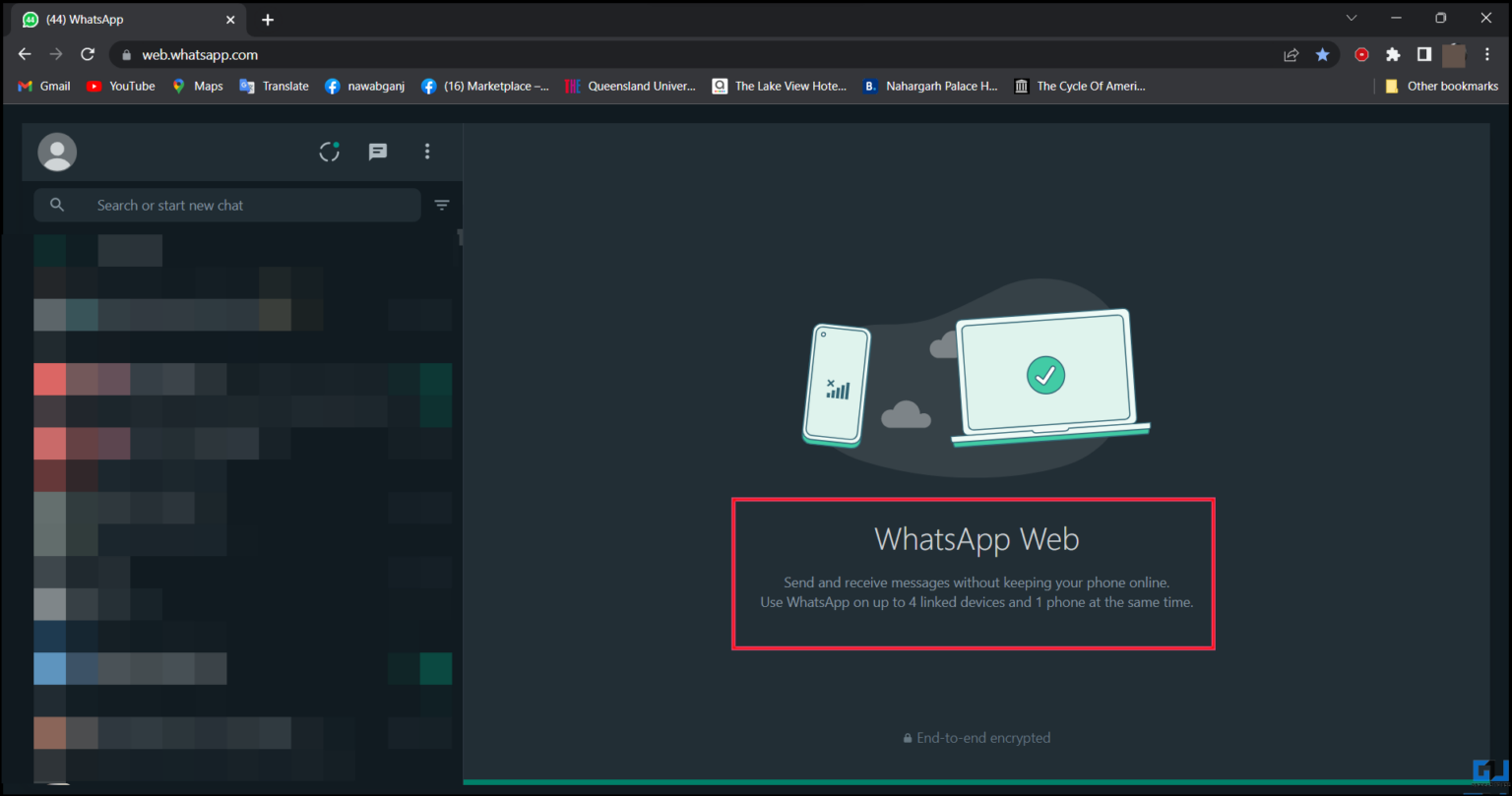Open the Chrome three-dot settings menu
Image resolution: width=1512 pixels, height=796 pixels.
1487,54
